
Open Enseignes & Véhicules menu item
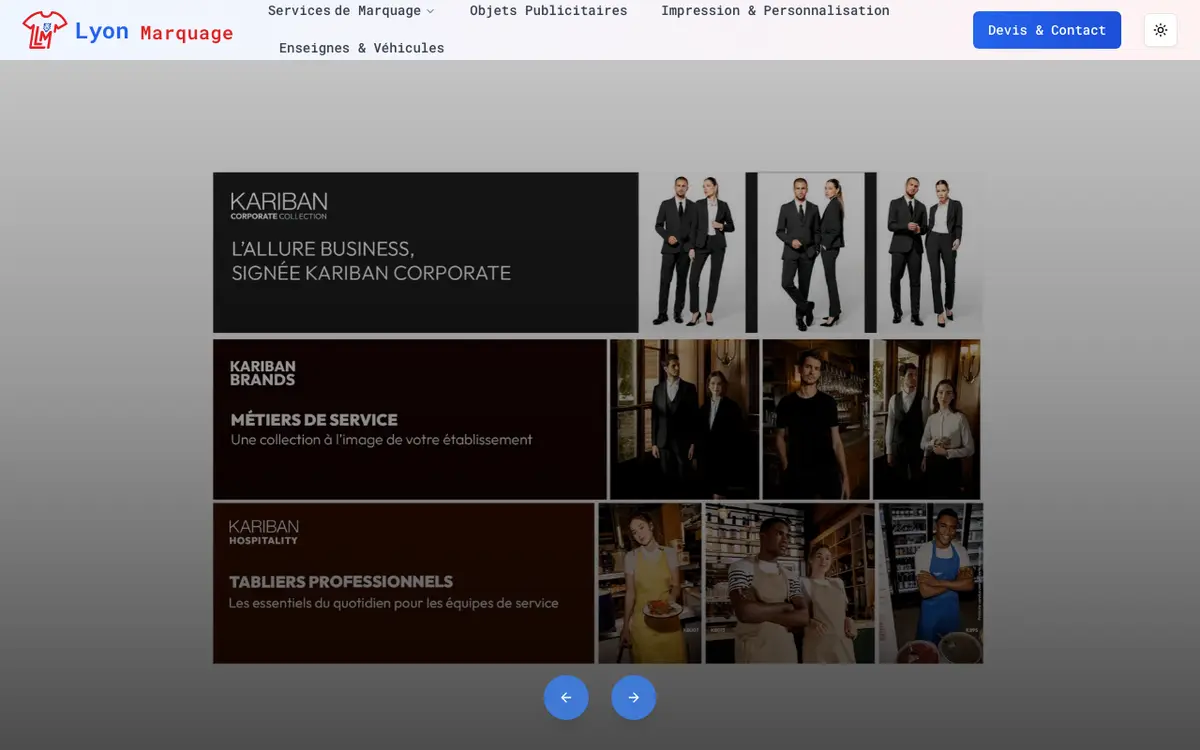[362, 48]
